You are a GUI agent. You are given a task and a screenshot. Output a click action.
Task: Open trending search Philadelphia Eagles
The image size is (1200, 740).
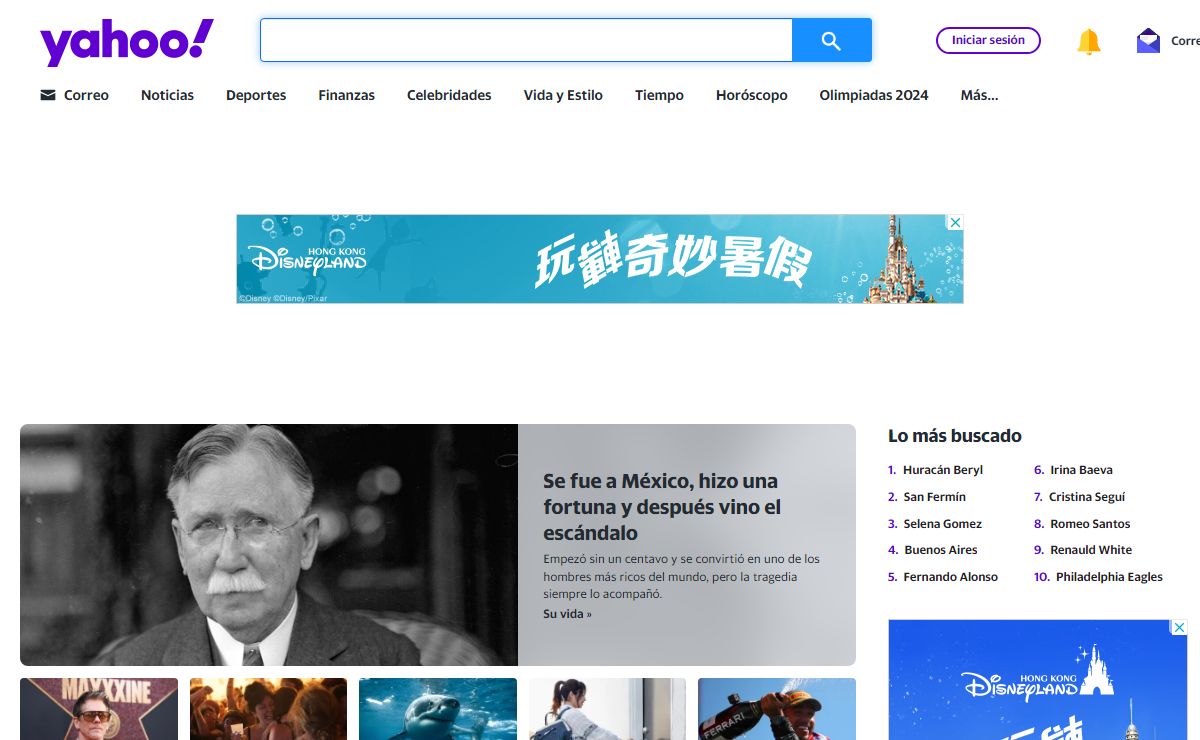[1109, 577]
